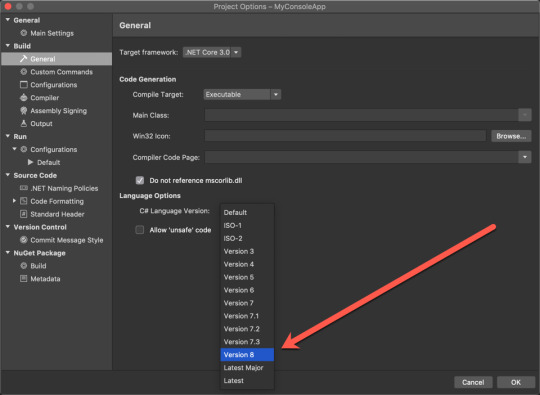Viewport: 540px width, 395px height.
Task: Collapse the Version Control section
Action: point(8,227)
